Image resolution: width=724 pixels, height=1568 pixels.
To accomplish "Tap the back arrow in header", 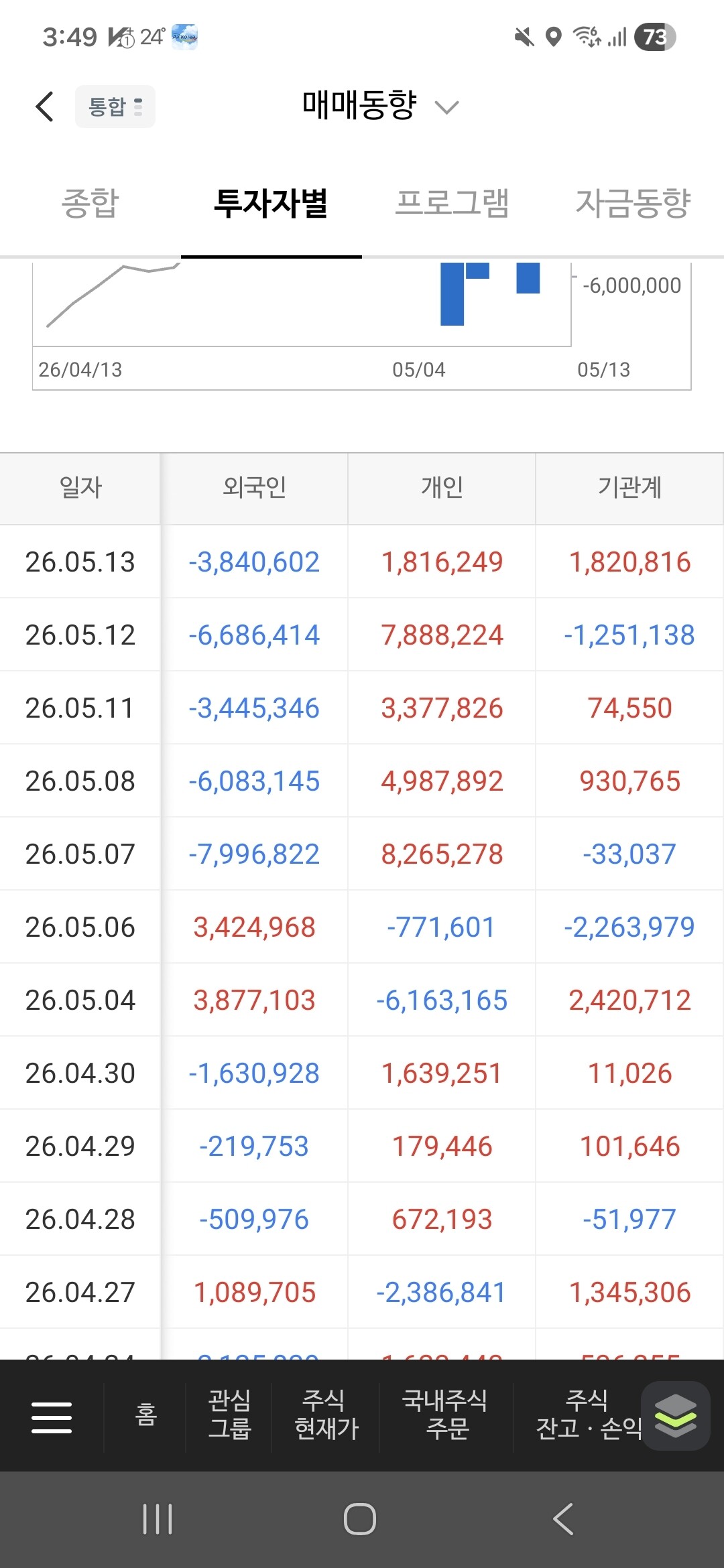I will click(x=45, y=107).
